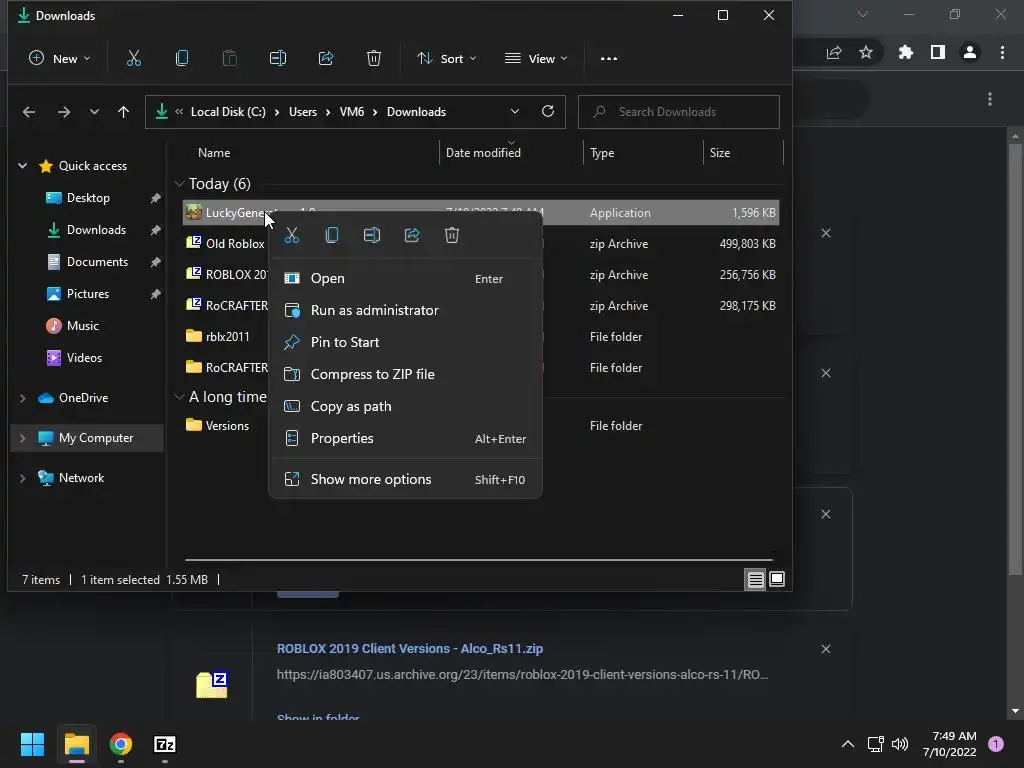The image size is (1024, 768).
Task: Choose Copy as path
Action: (x=405, y=406)
